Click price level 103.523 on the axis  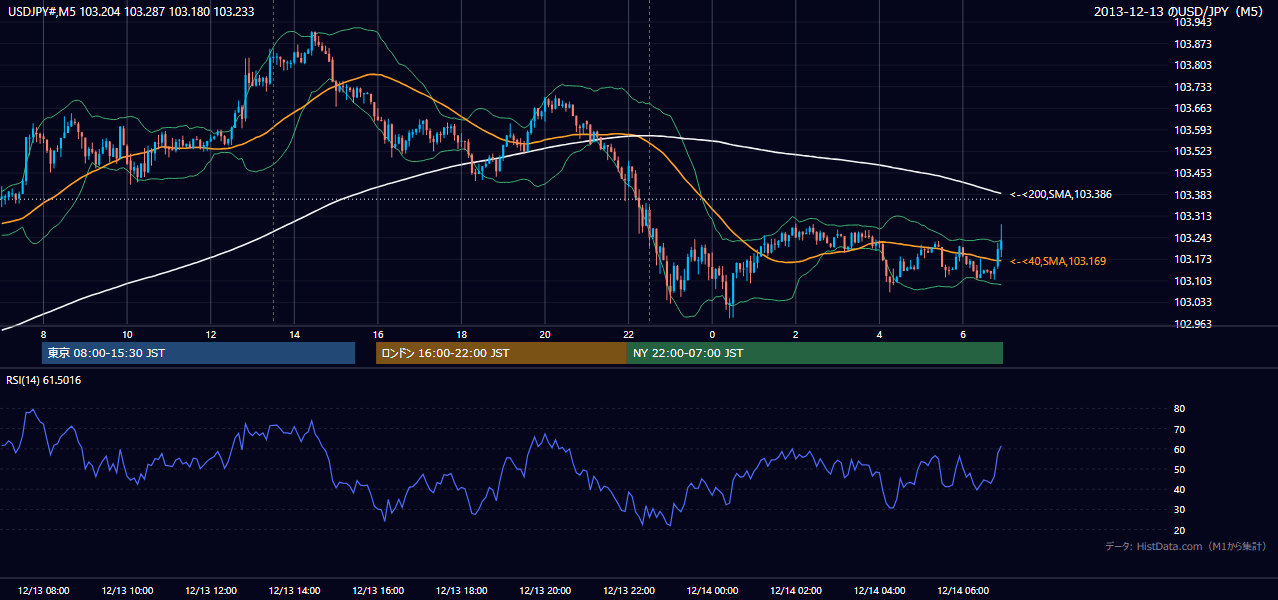tap(1192, 151)
